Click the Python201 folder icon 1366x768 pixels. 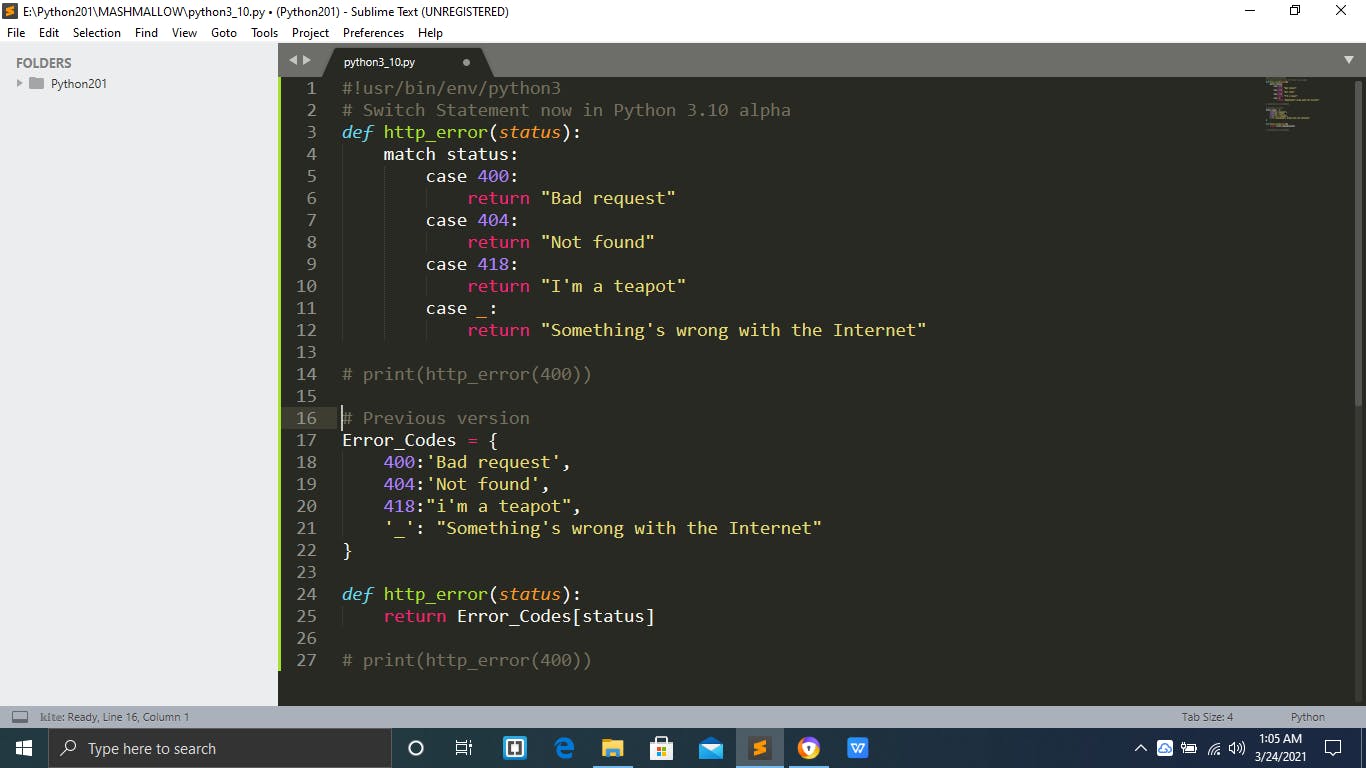[36, 83]
